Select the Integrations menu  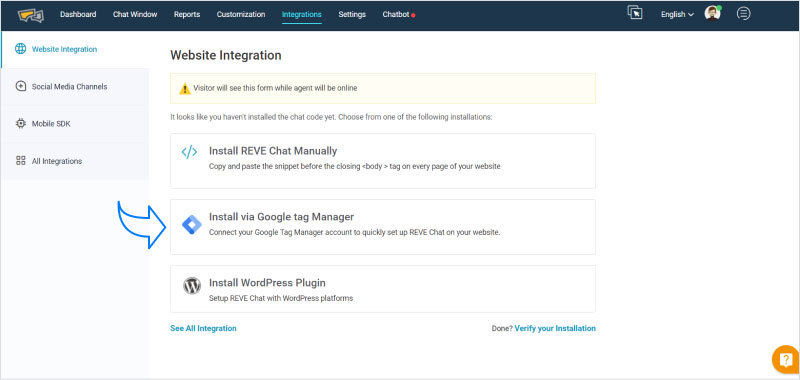(302, 15)
